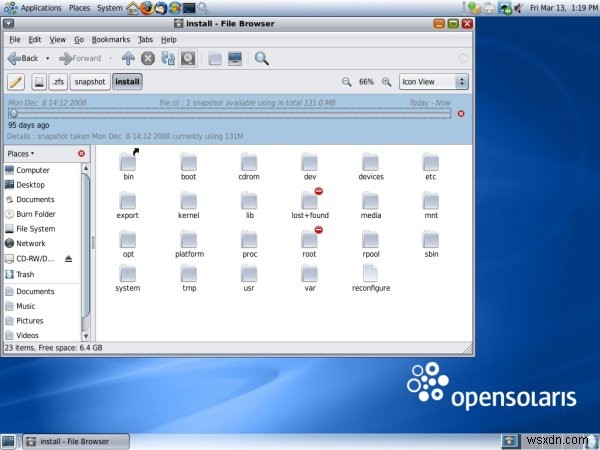Open the Places panel menu

[x=80, y=8]
